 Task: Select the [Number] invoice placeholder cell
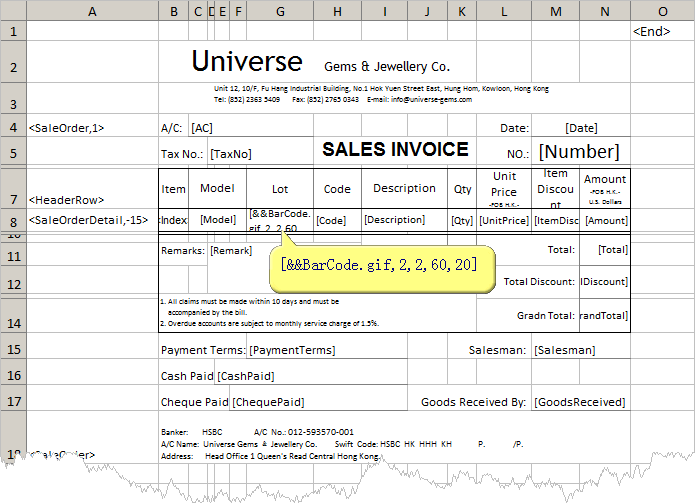click(x=579, y=152)
